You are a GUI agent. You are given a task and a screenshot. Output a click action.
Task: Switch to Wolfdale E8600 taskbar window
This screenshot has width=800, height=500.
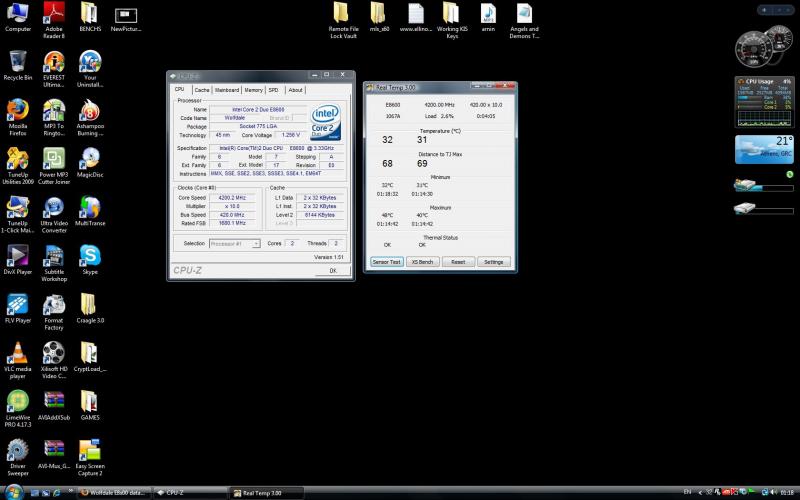click(x=115, y=493)
